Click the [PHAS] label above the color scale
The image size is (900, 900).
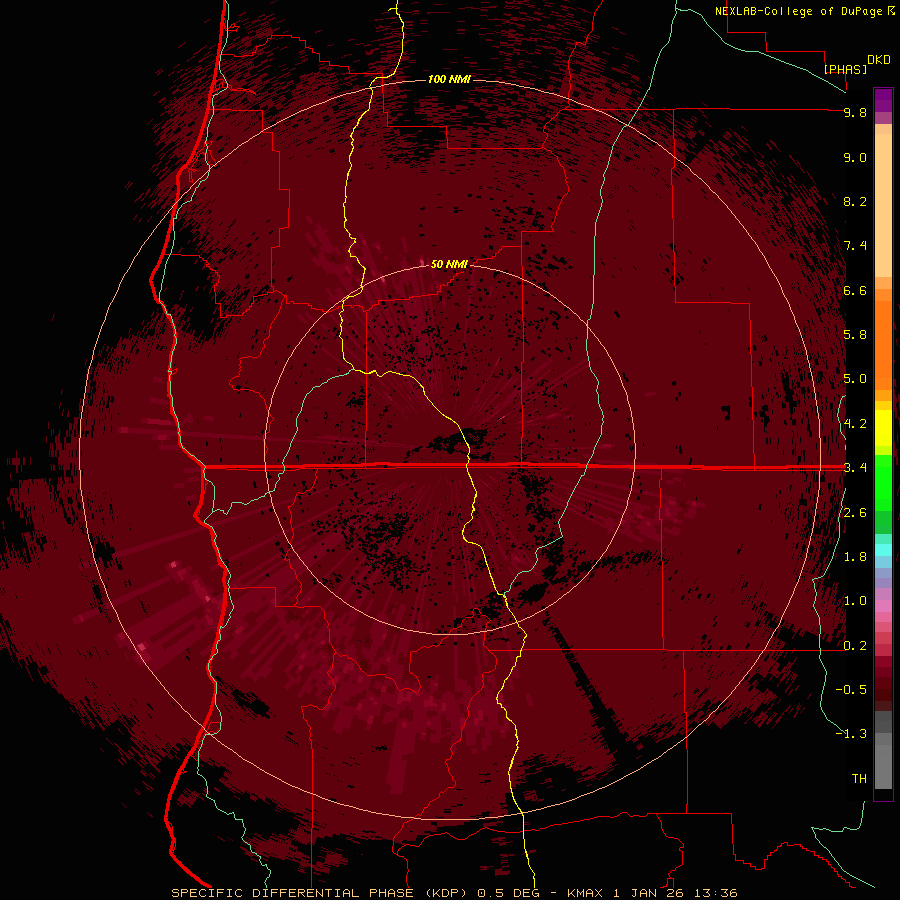[x=845, y=69]
